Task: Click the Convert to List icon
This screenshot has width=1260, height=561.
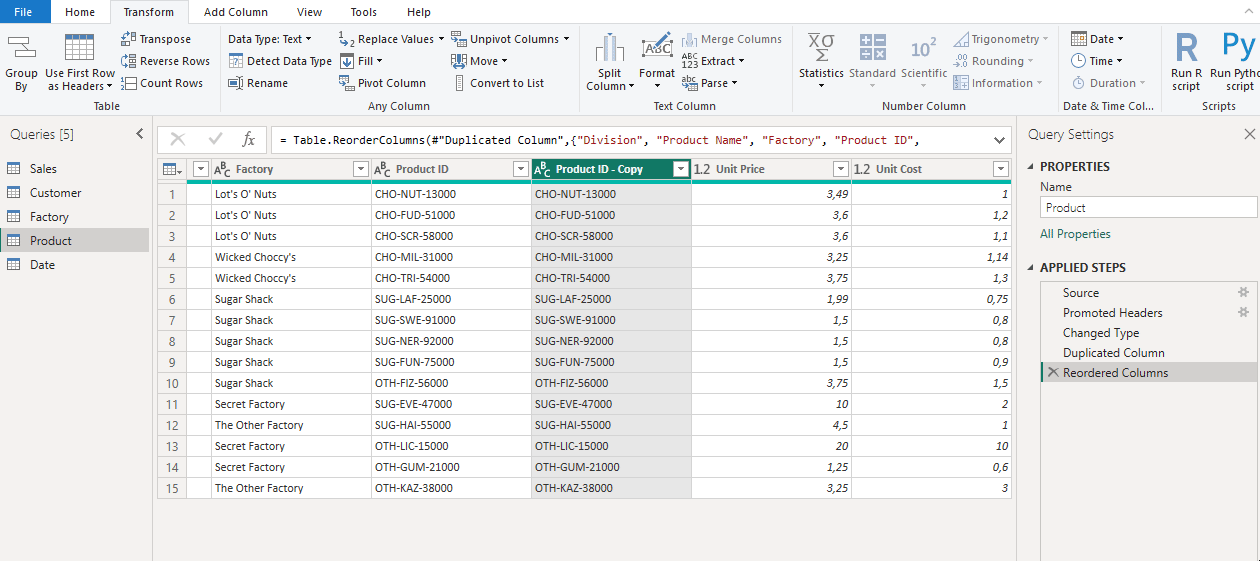Action: (x=458, y=83)
